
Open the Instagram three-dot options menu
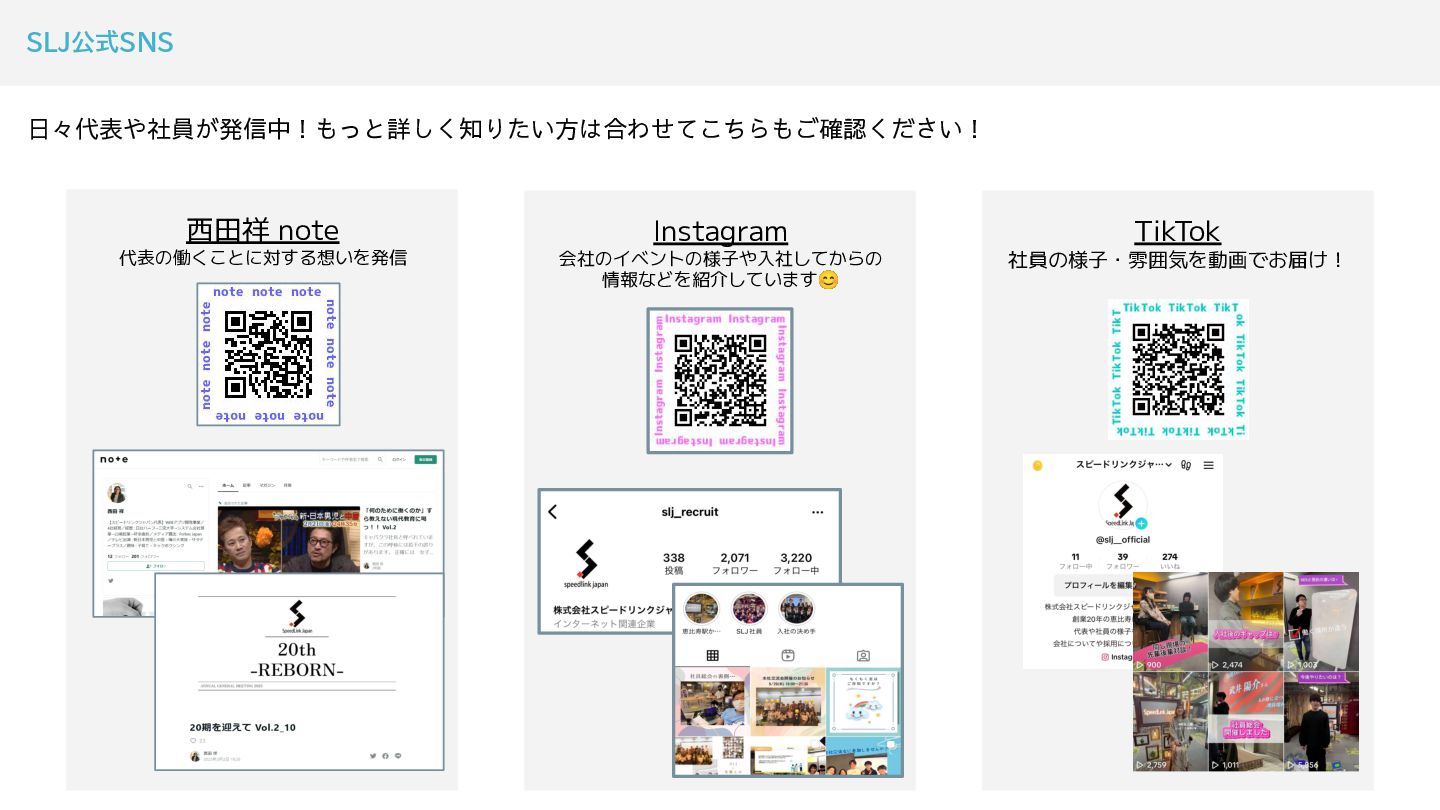point(818,512)
